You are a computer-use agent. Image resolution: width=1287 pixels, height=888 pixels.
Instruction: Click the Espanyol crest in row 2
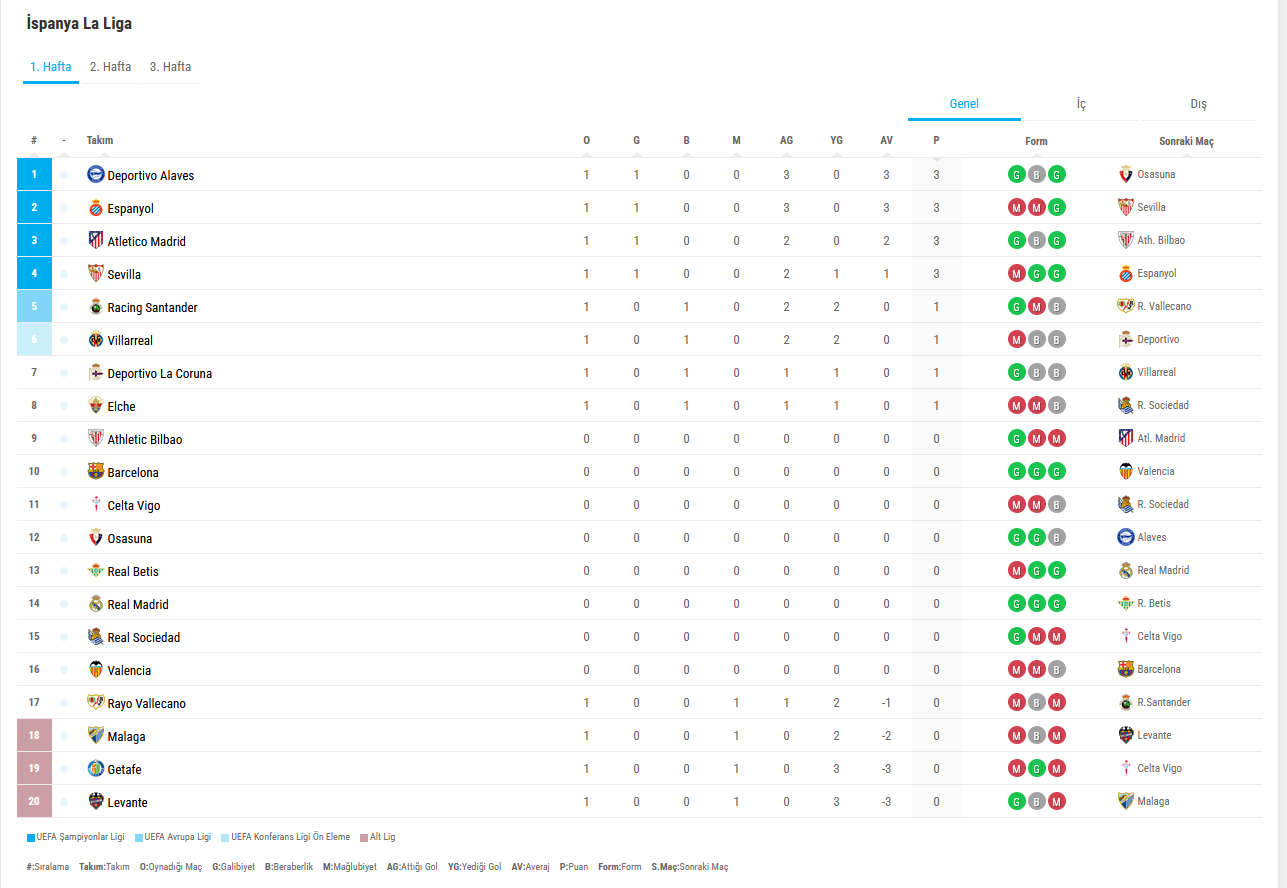[x=96, y=207]
